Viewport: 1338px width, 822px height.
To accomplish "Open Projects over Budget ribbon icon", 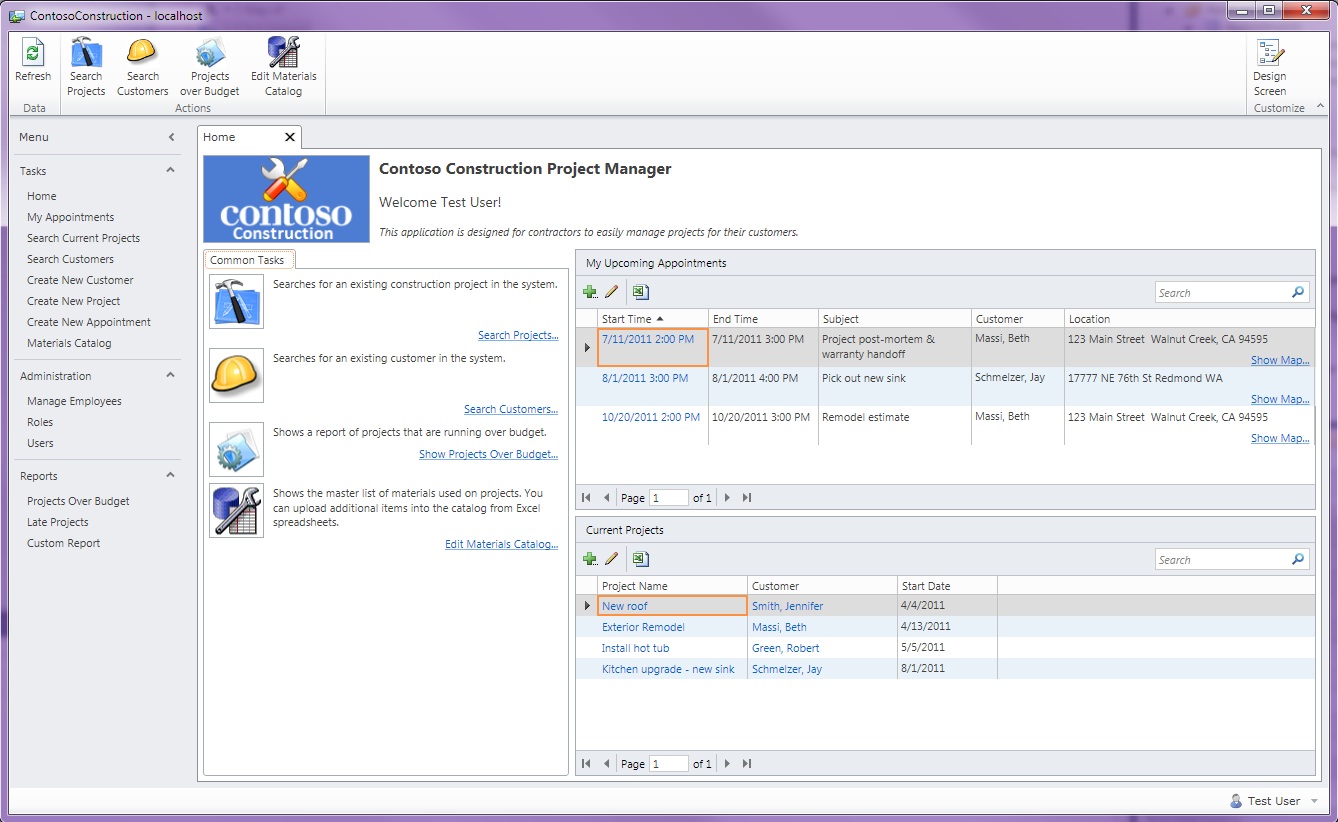I will coord(210,53).
